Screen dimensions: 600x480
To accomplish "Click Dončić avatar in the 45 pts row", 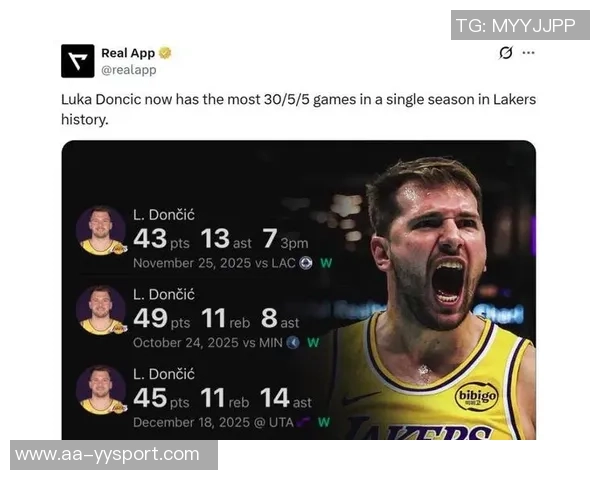I will 101,389.
